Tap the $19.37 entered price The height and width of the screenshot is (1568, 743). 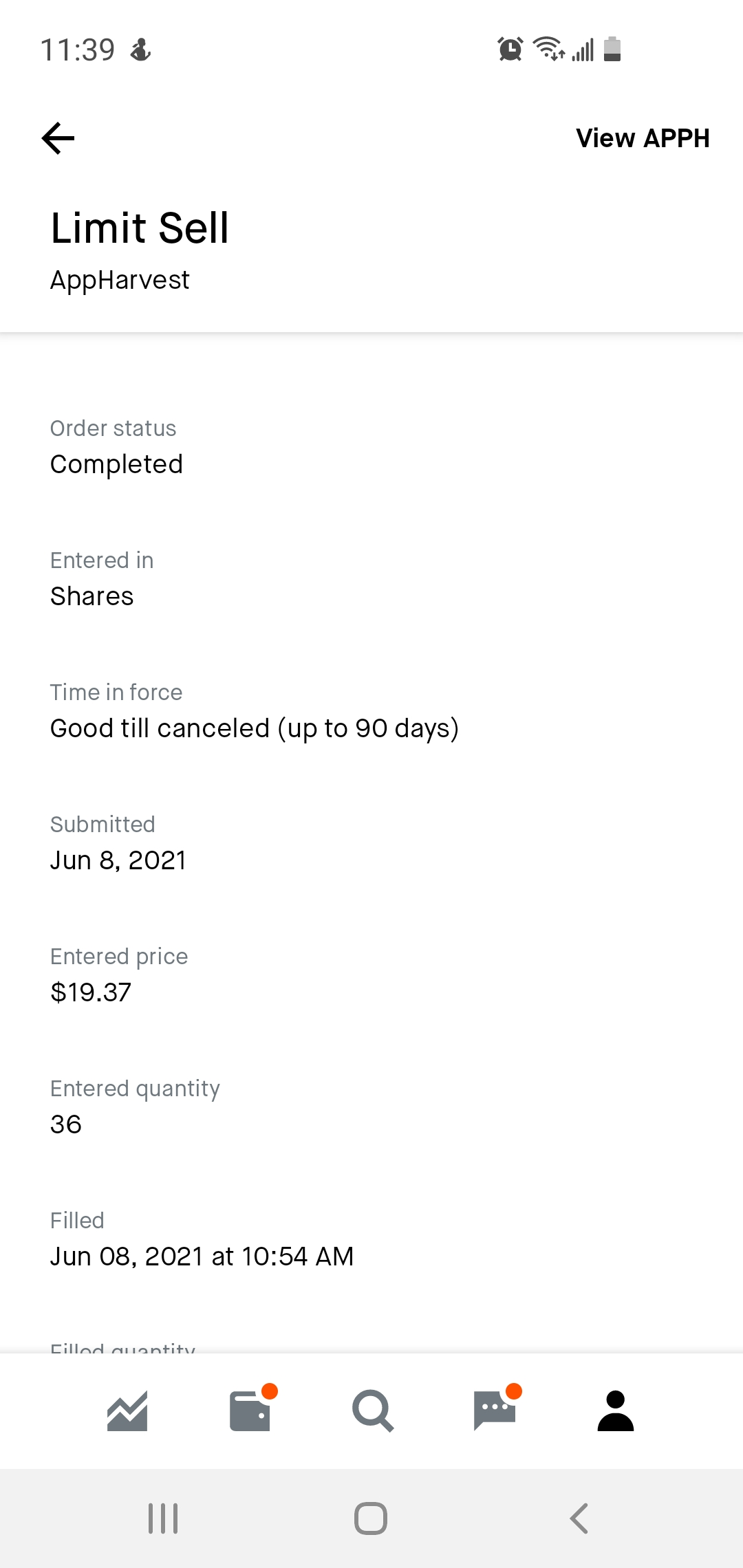[x=91, y=992]
